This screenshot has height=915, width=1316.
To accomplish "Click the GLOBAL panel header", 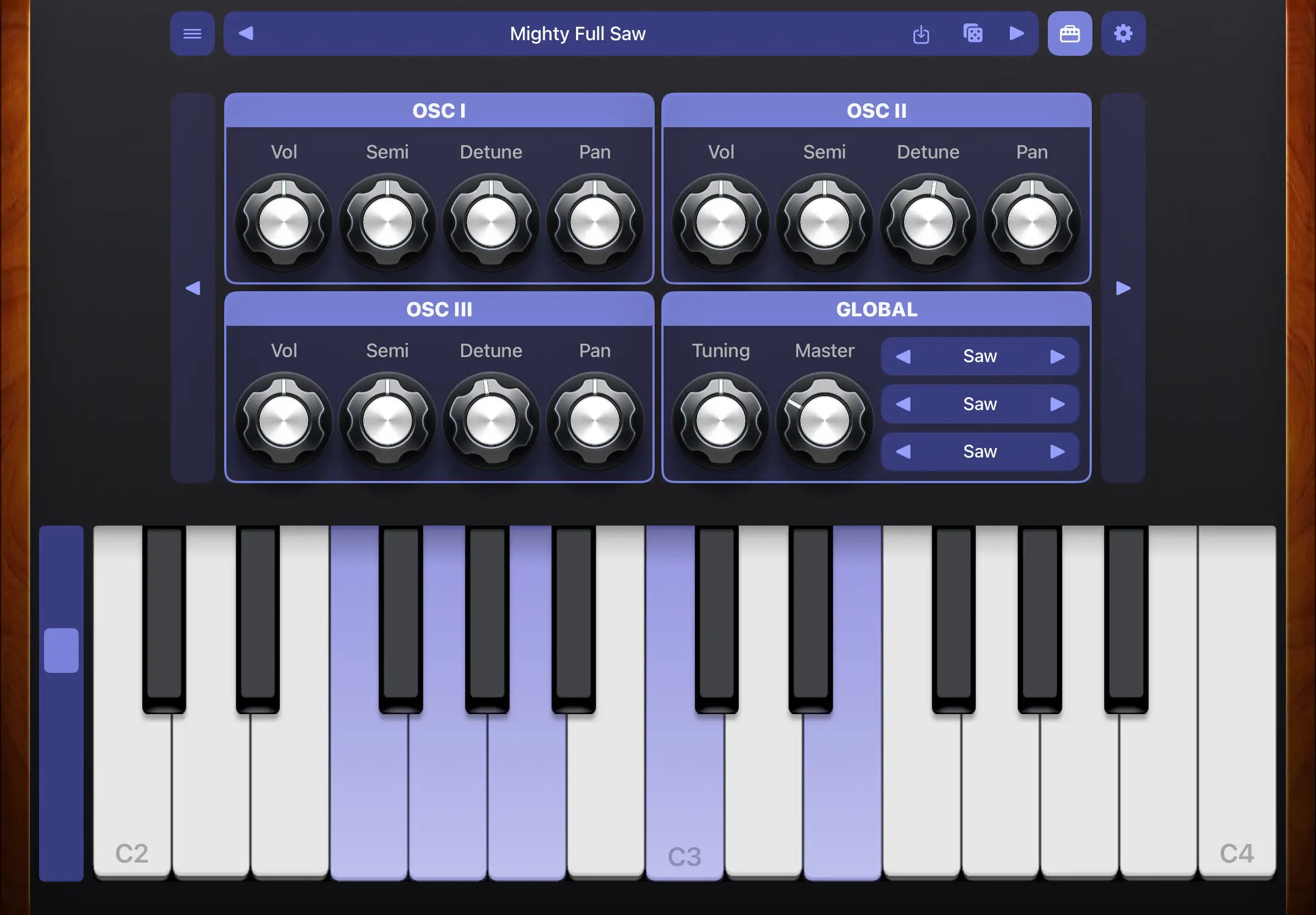I will coord(877,310).
